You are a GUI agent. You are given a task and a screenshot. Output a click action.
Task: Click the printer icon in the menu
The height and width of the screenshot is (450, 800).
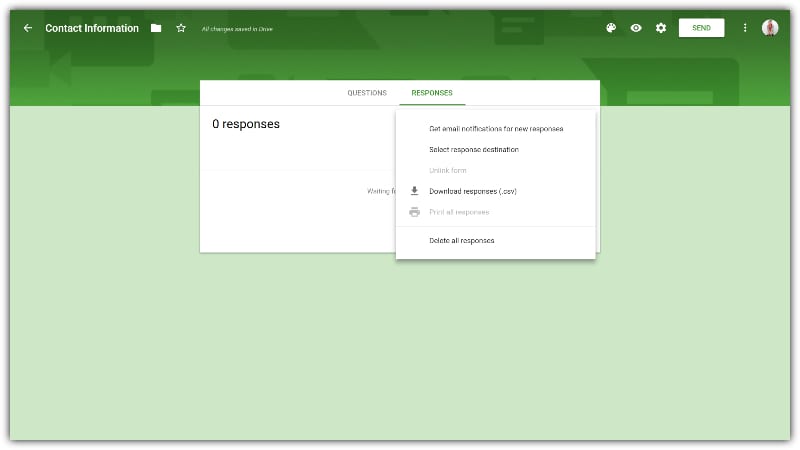pos(414,212)
